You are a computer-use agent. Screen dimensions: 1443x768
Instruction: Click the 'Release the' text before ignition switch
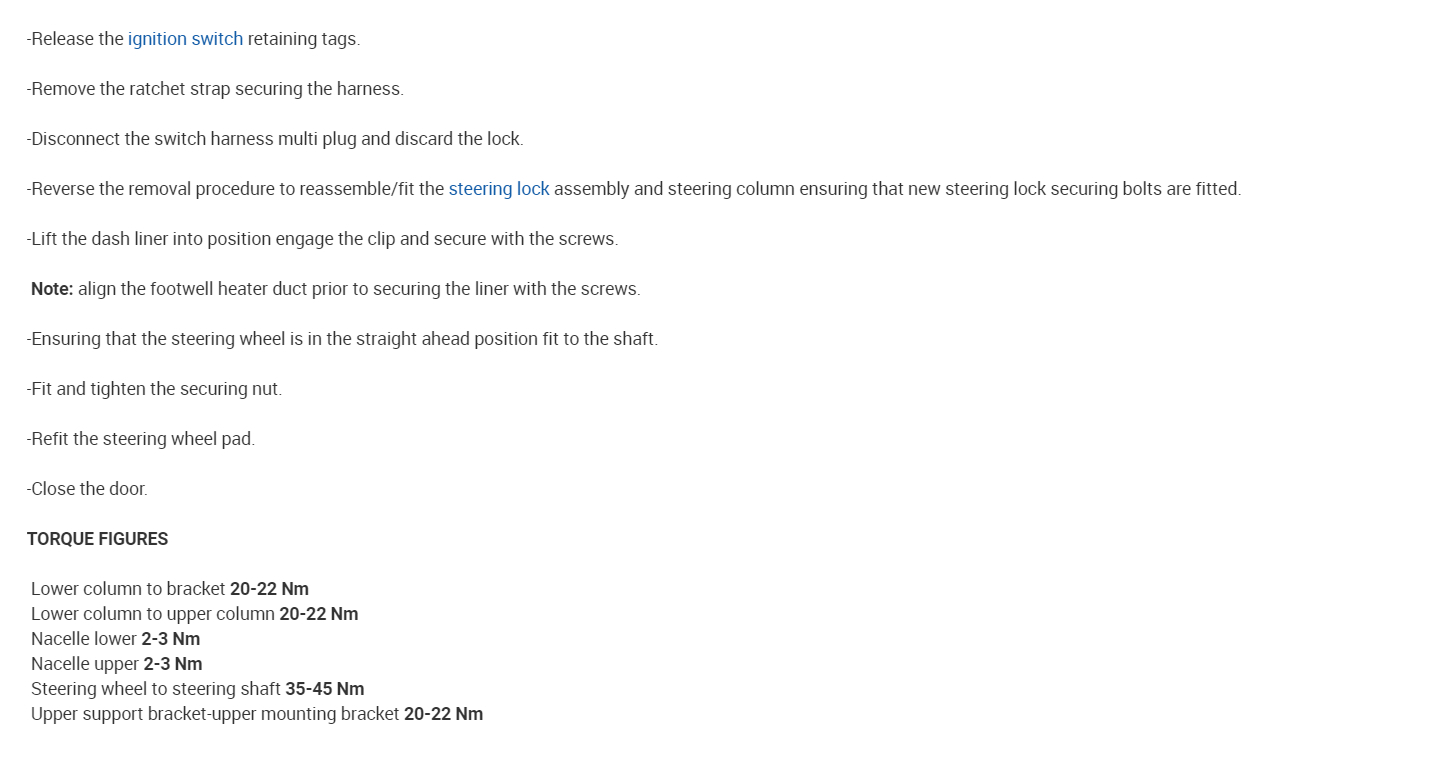click(76, 39)
